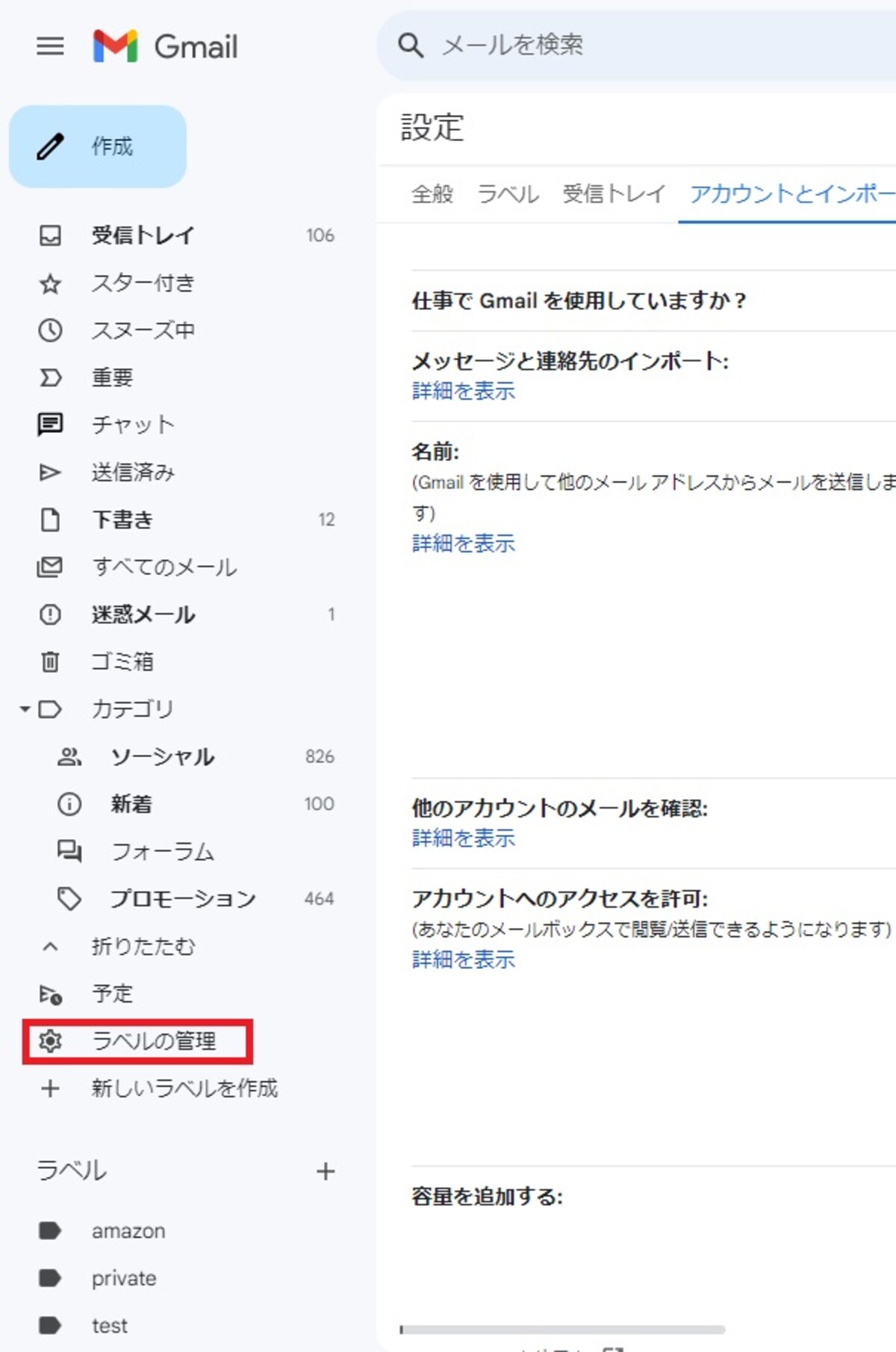This screenshot has height=1352, width=896.
Task: Click the 新しいラベルを作成 text
Action: click(x=184, y=1088)
